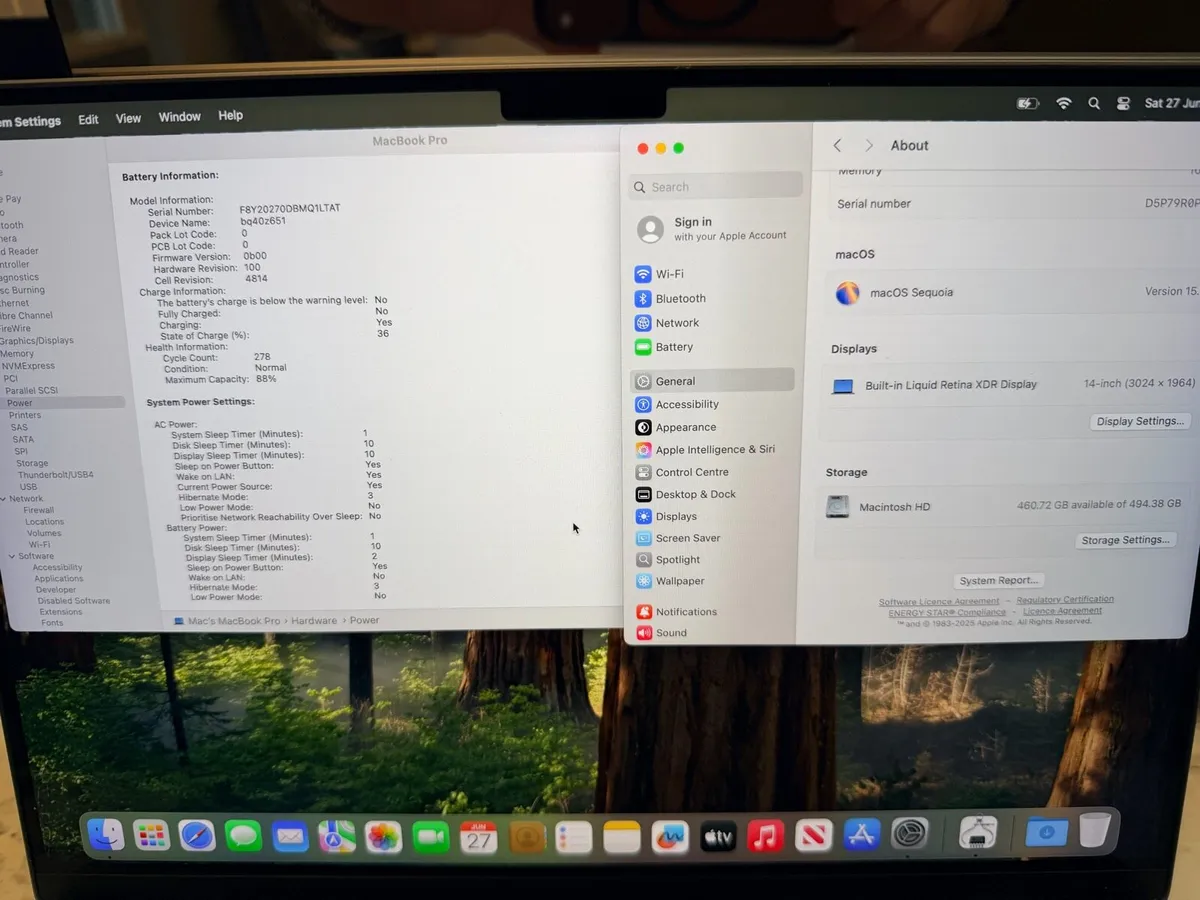The width and height of the screenshot is (1200, 900).
Task: Open the Regulatory Certification link
Action: (x=1065, y=600)
